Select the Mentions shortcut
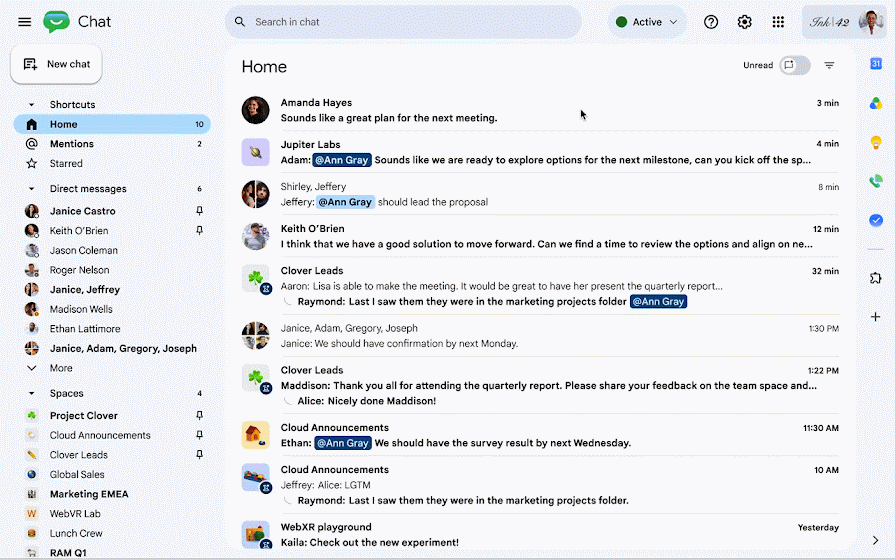Screen dimensions: 895x559 pyautogui.click(x=112, y=144)
